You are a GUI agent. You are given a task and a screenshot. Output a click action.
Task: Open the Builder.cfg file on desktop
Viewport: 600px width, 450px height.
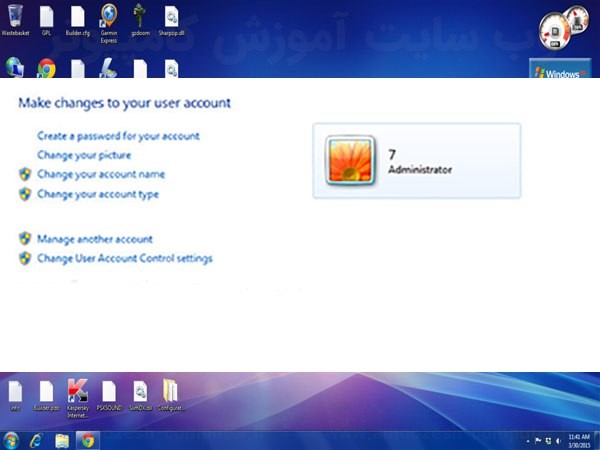point(77,17)
